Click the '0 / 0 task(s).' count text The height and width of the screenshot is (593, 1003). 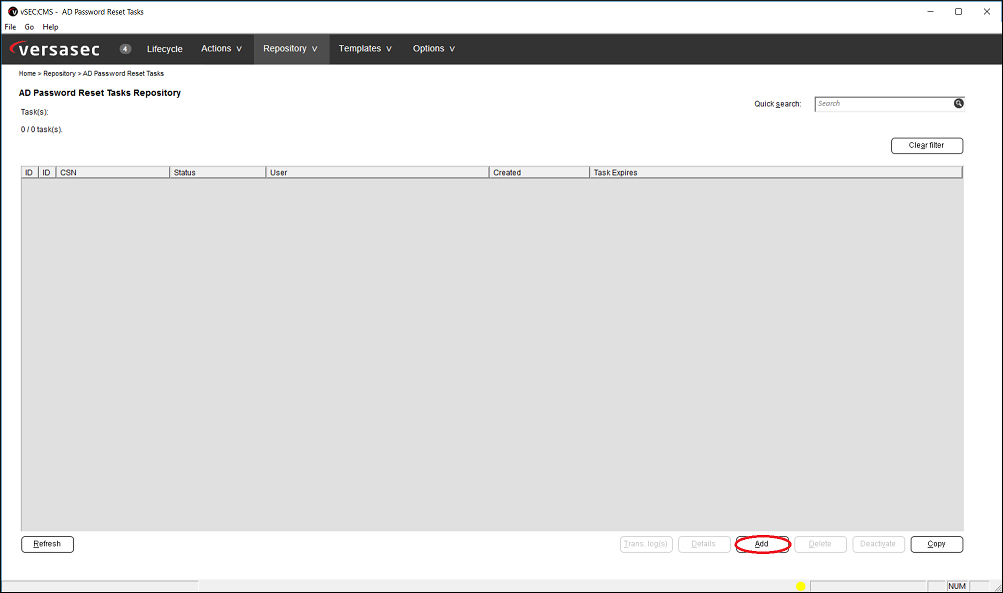pos(42,129)
